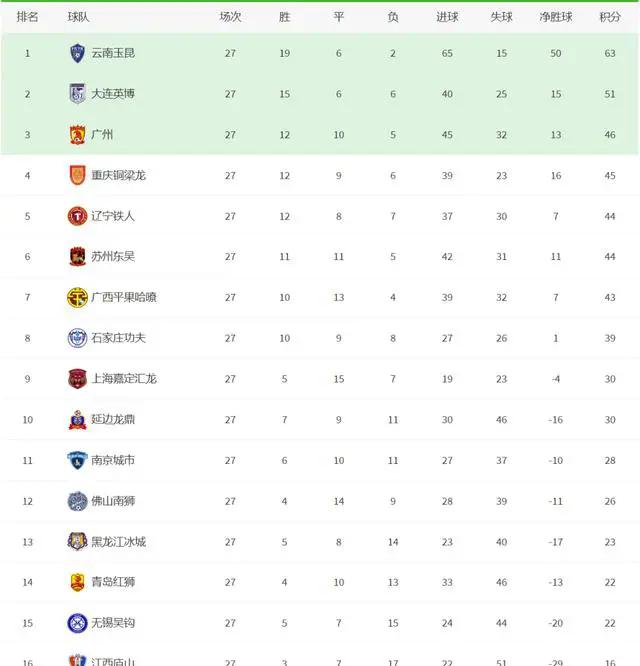Click the 广西平果哈嘹 yellow circular badge
Image resolution: width=640 pixels, height=666 pixels.
77,297
